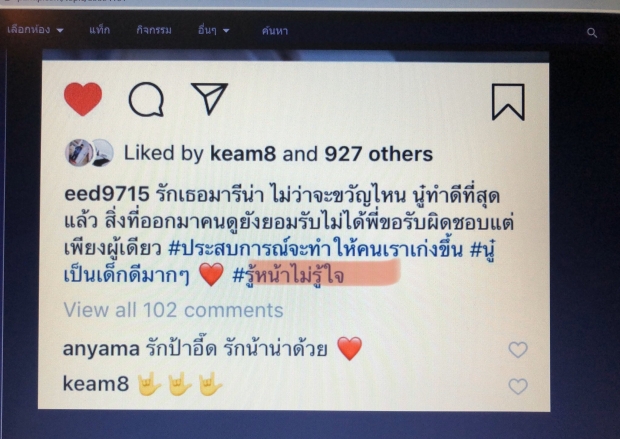Open hashtag #รู้หน้าไม่รู้ใจ
Image resolution: width=620 pixels, height=439 pixels.
pos(289,275)
